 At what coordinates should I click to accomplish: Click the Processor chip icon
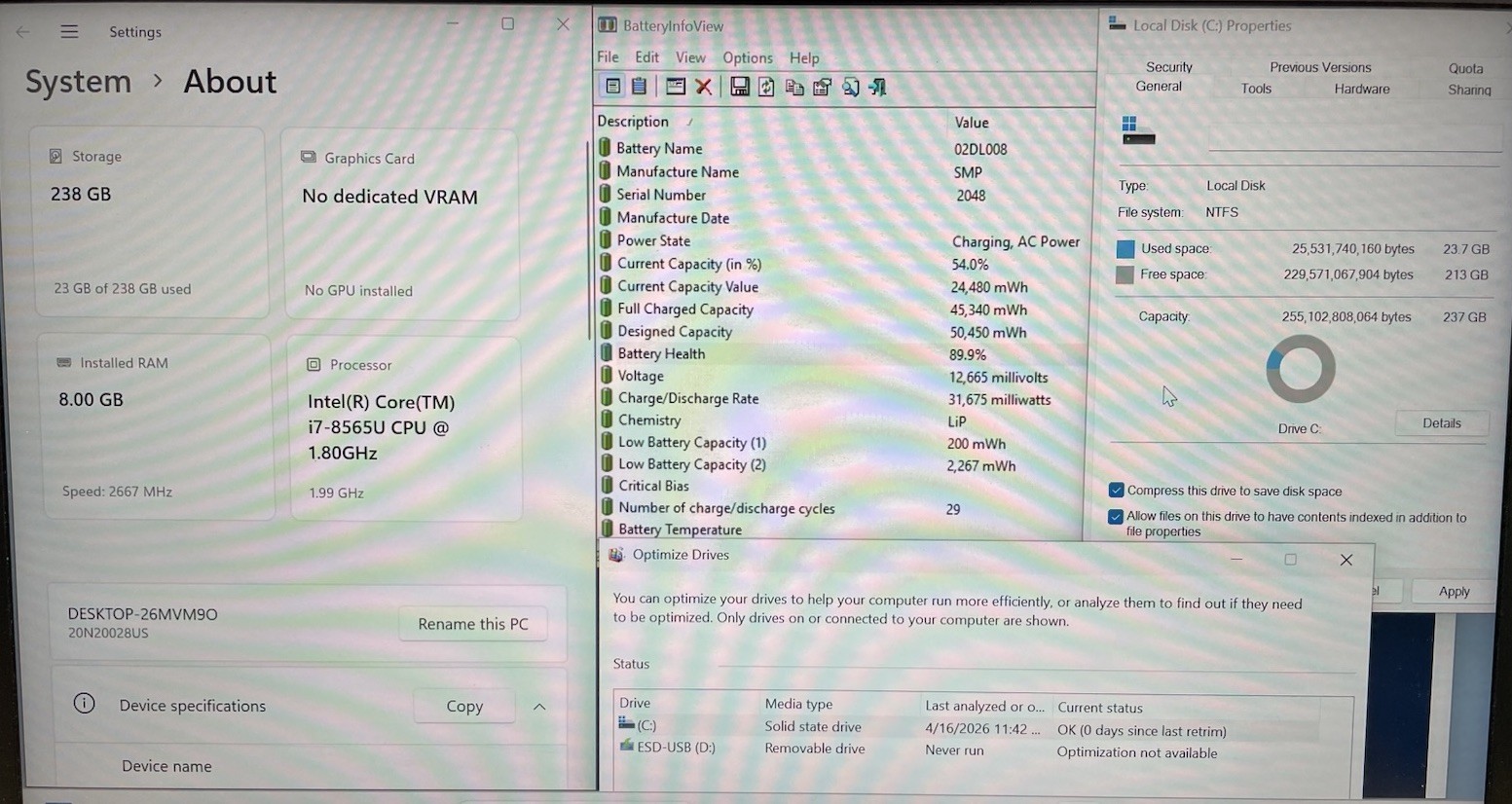coord(313,364)
